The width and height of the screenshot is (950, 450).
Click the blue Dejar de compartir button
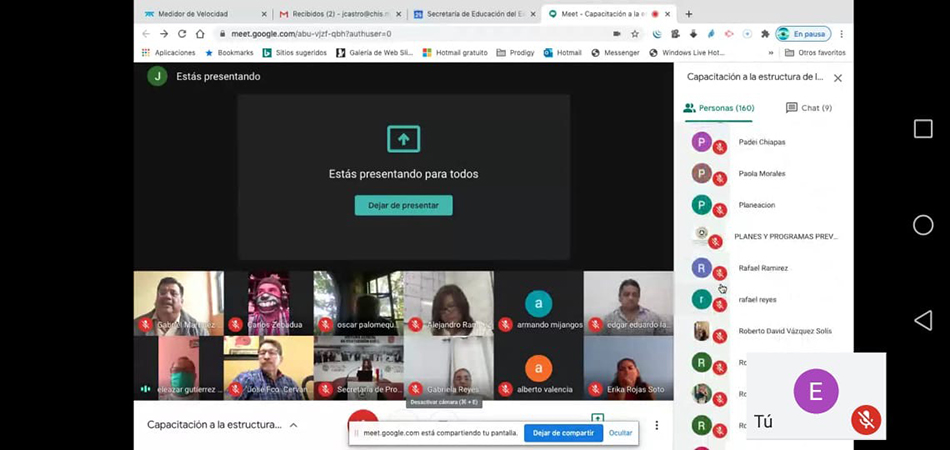563,433
